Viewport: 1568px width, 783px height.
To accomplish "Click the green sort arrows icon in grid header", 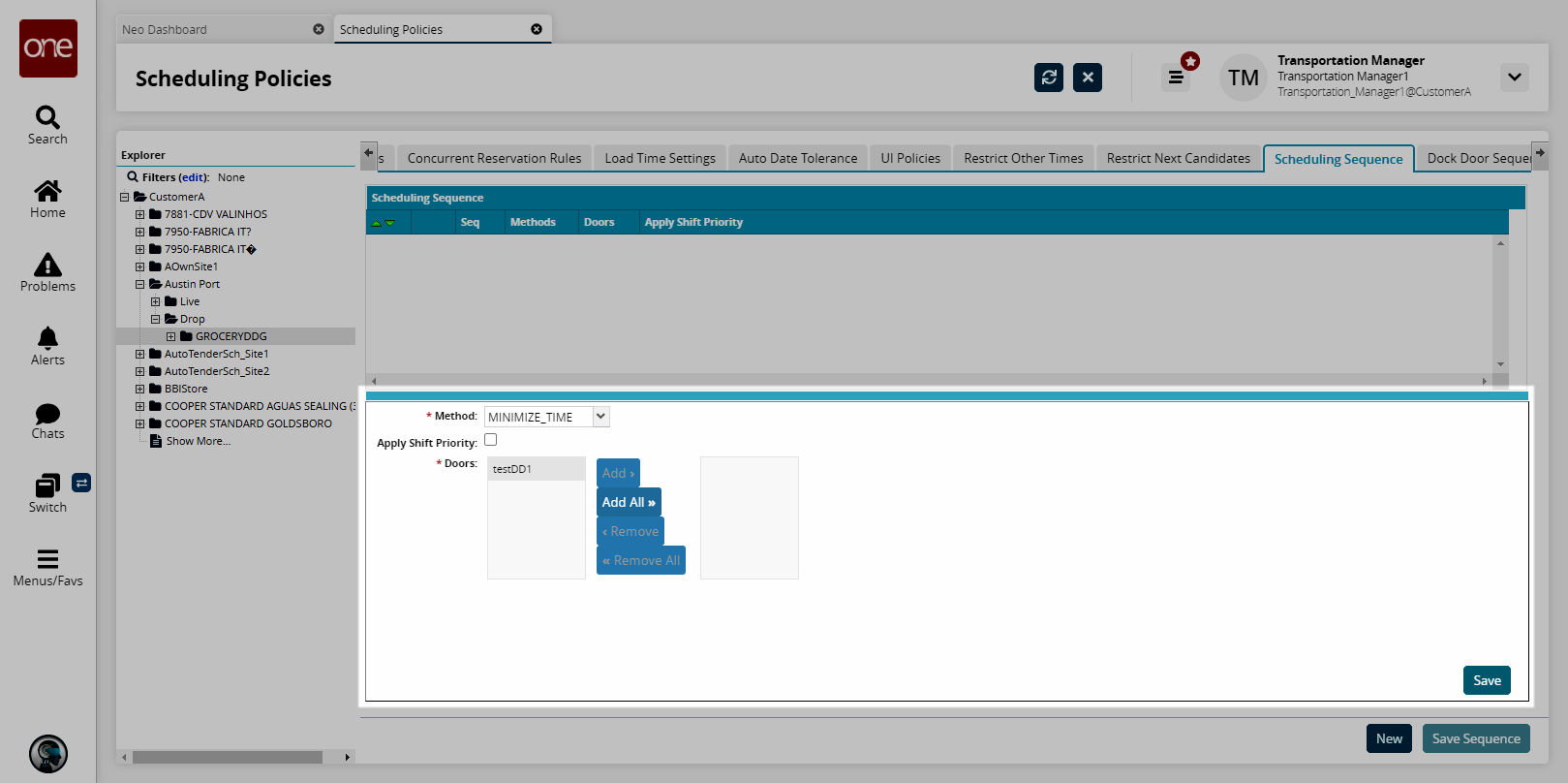I will (384, 223).
